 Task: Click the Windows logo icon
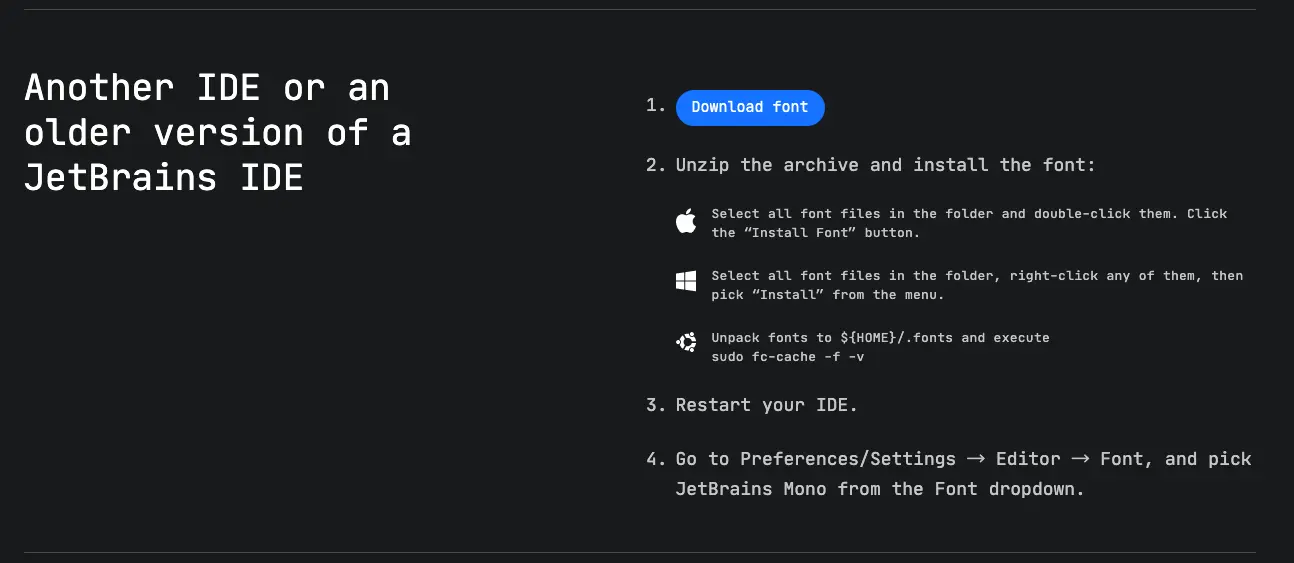(x=686, y=283)
